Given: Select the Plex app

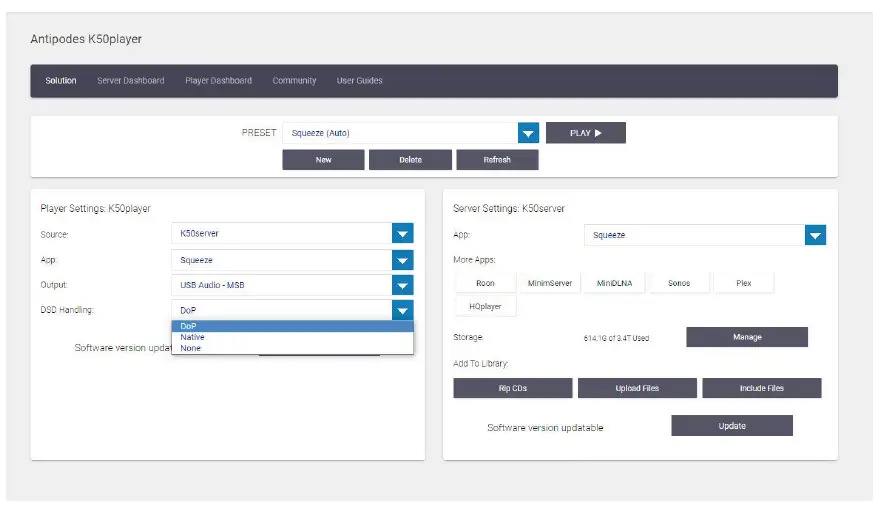Looking at the screenshot, I should (x=744, y=283).
